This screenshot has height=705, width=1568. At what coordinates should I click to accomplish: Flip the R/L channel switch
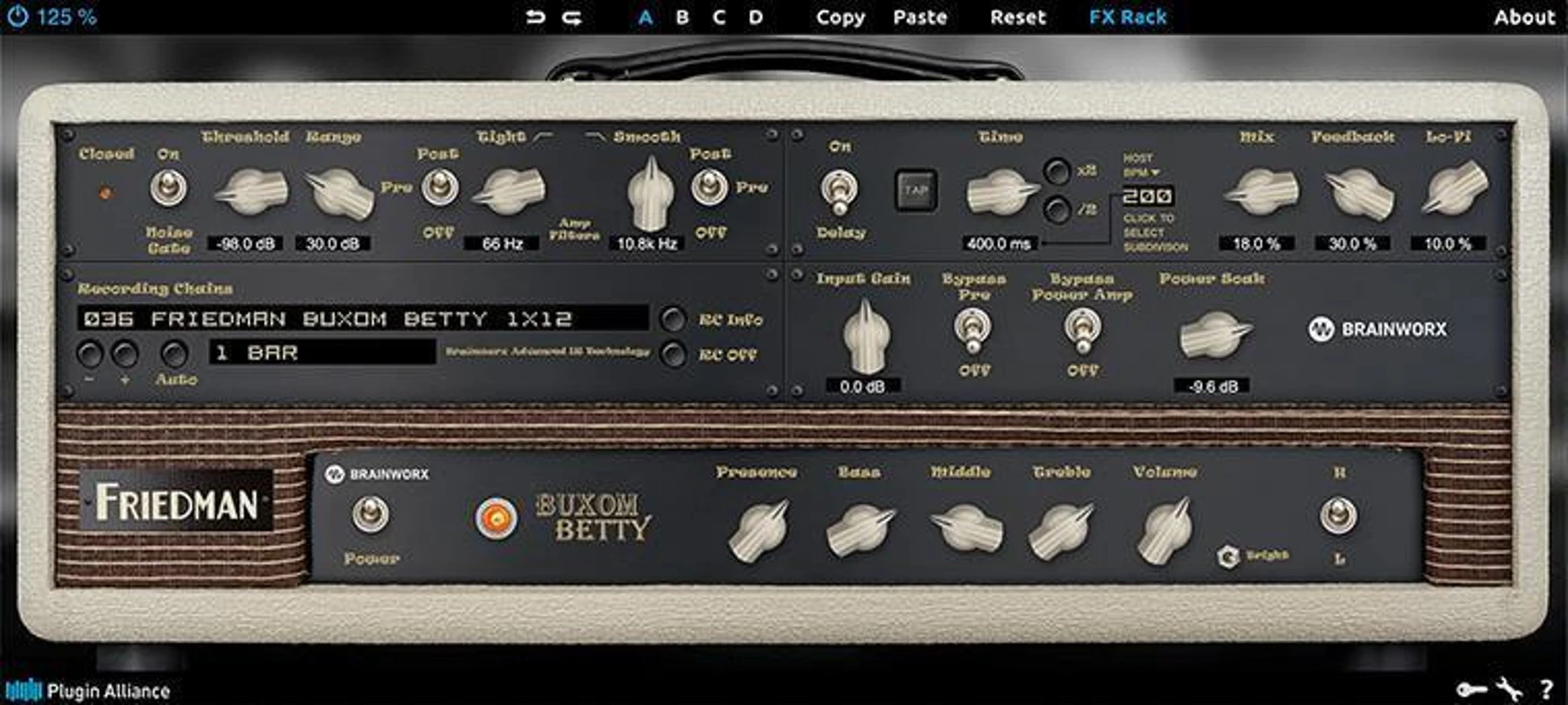(1338, 515)
